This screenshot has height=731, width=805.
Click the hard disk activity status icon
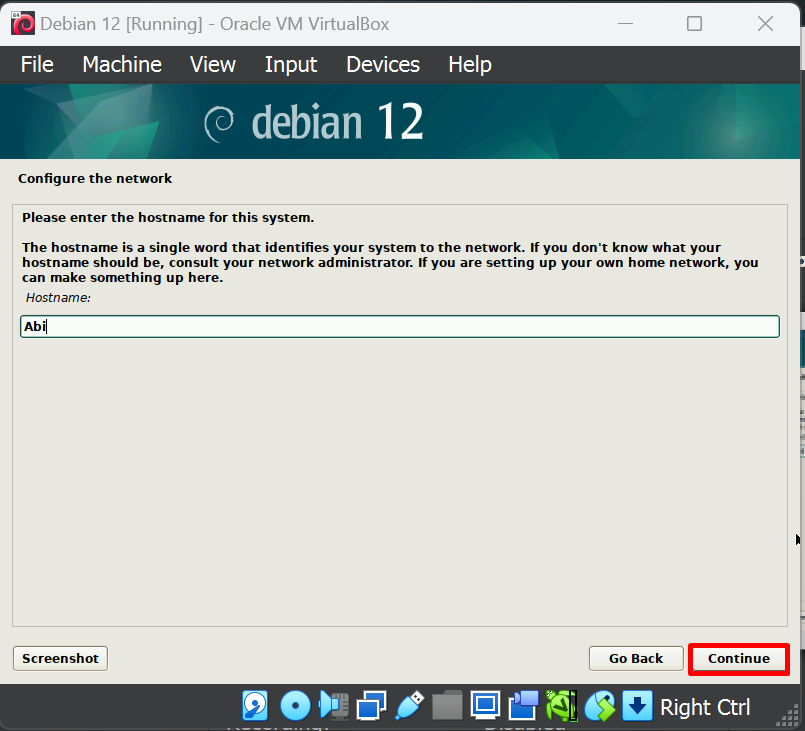pyautogui.click(x=255, y=706)
